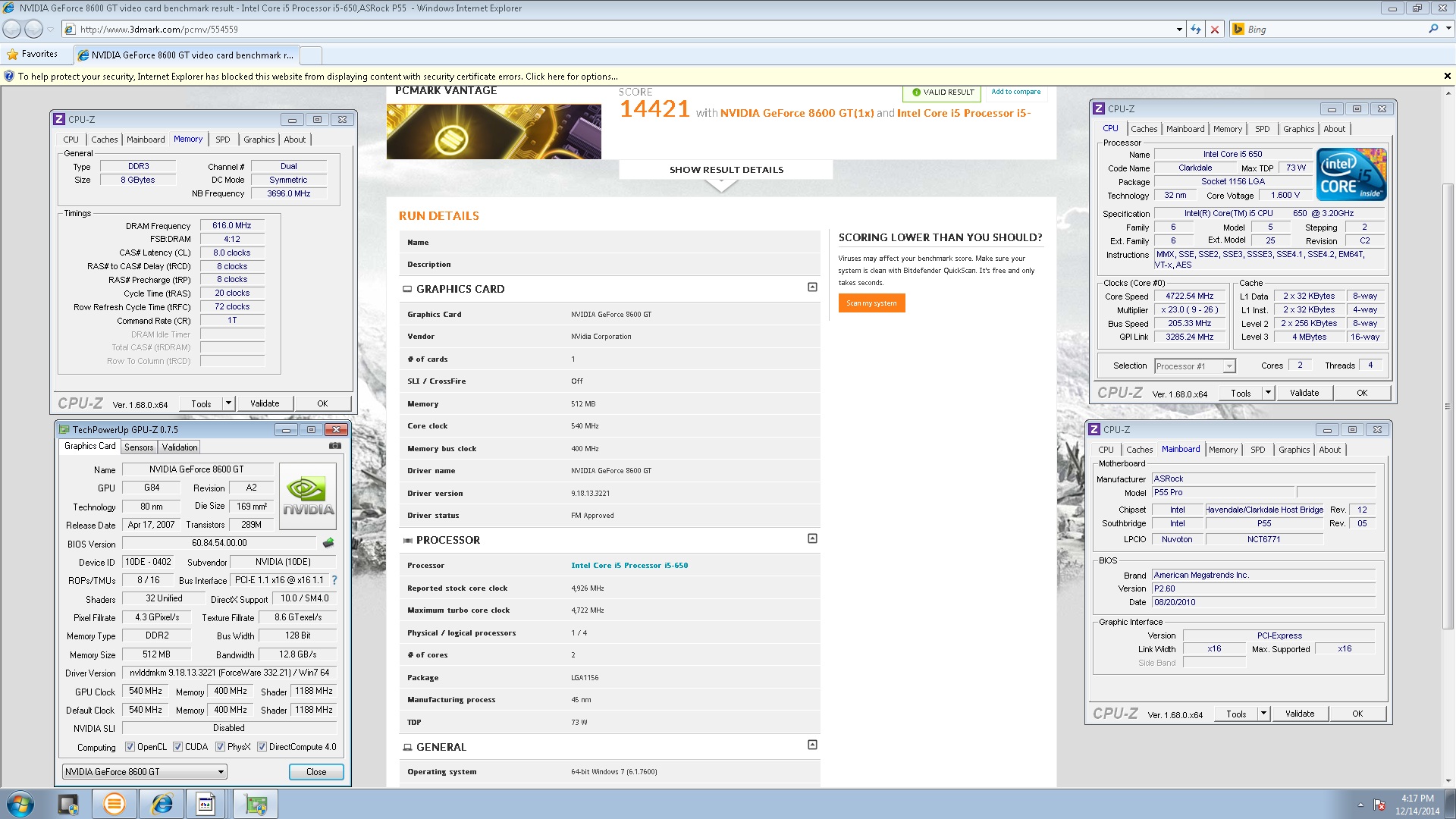Click the Bing search magnifier icon

[x=1433, y=29]
